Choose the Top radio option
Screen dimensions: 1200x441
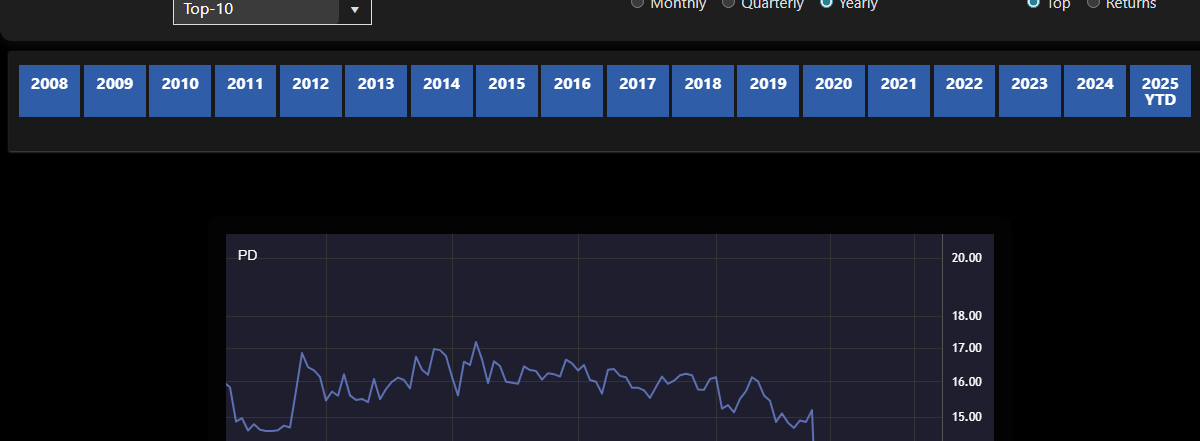(1033, 3)
